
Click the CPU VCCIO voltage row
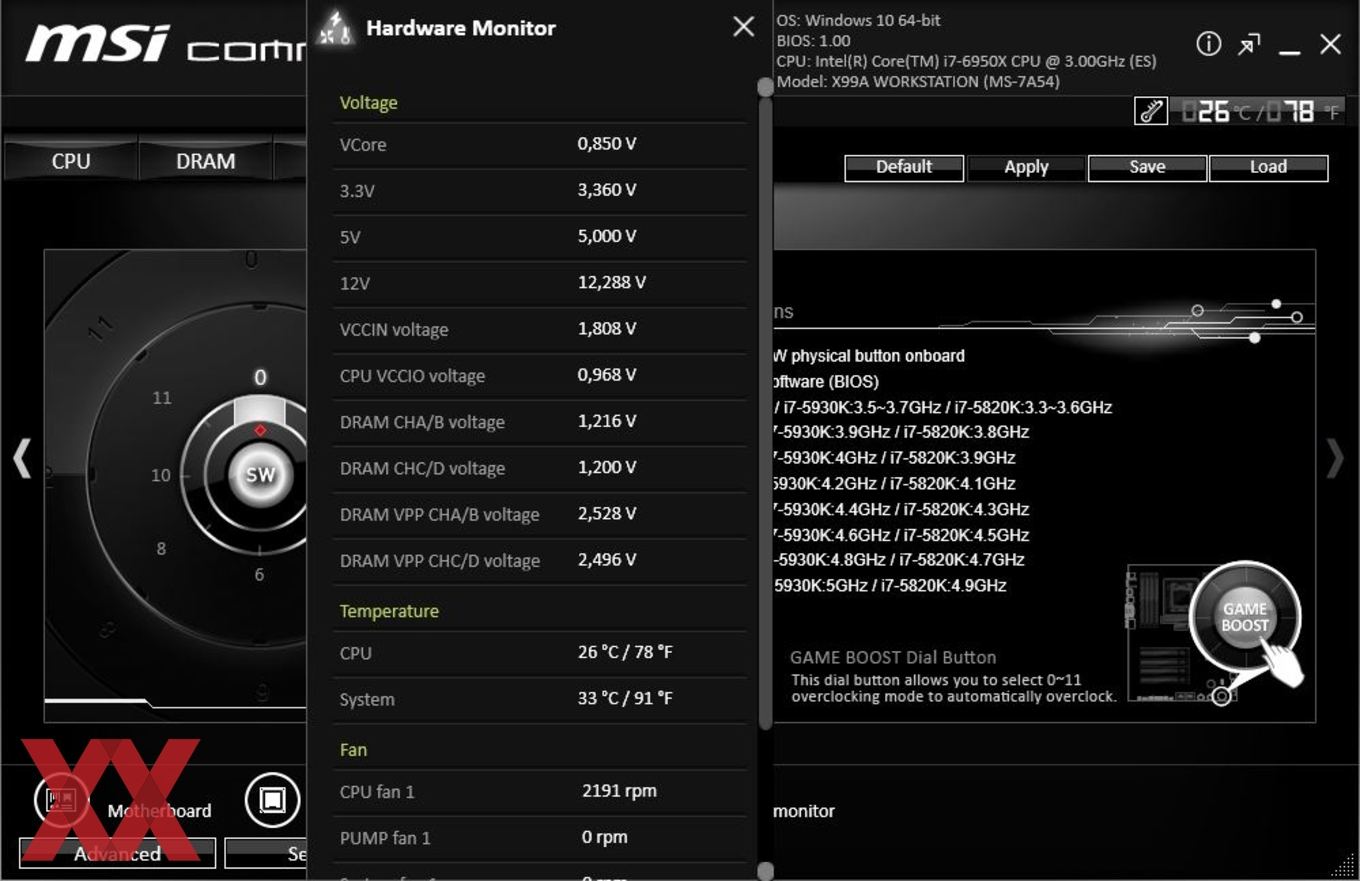point(540,375)
